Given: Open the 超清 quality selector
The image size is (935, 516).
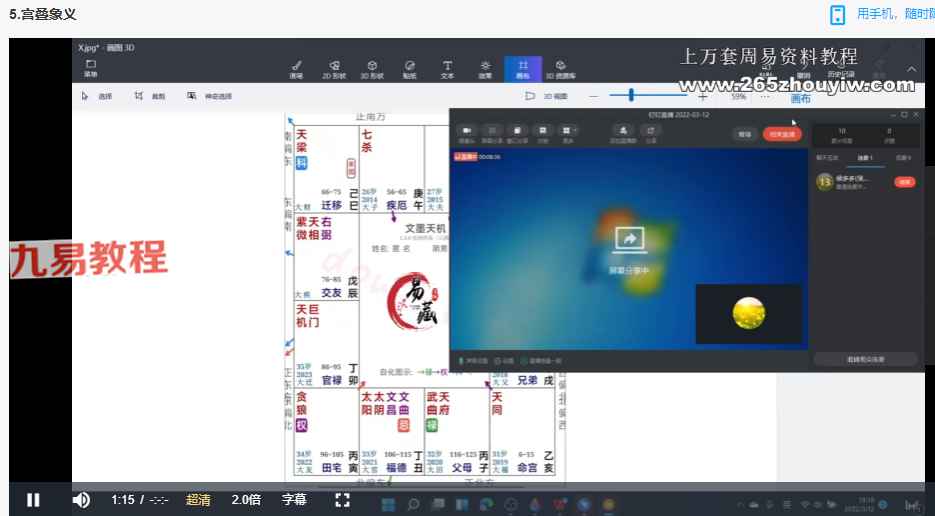Looking at the screenshot, I should [x=198, y=499].
